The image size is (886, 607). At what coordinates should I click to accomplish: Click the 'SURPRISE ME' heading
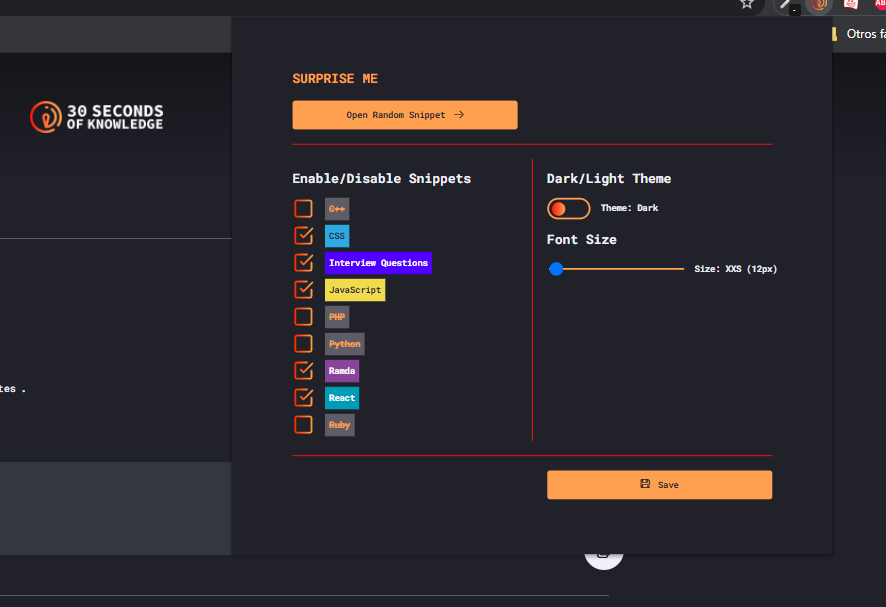pos(335,79)
